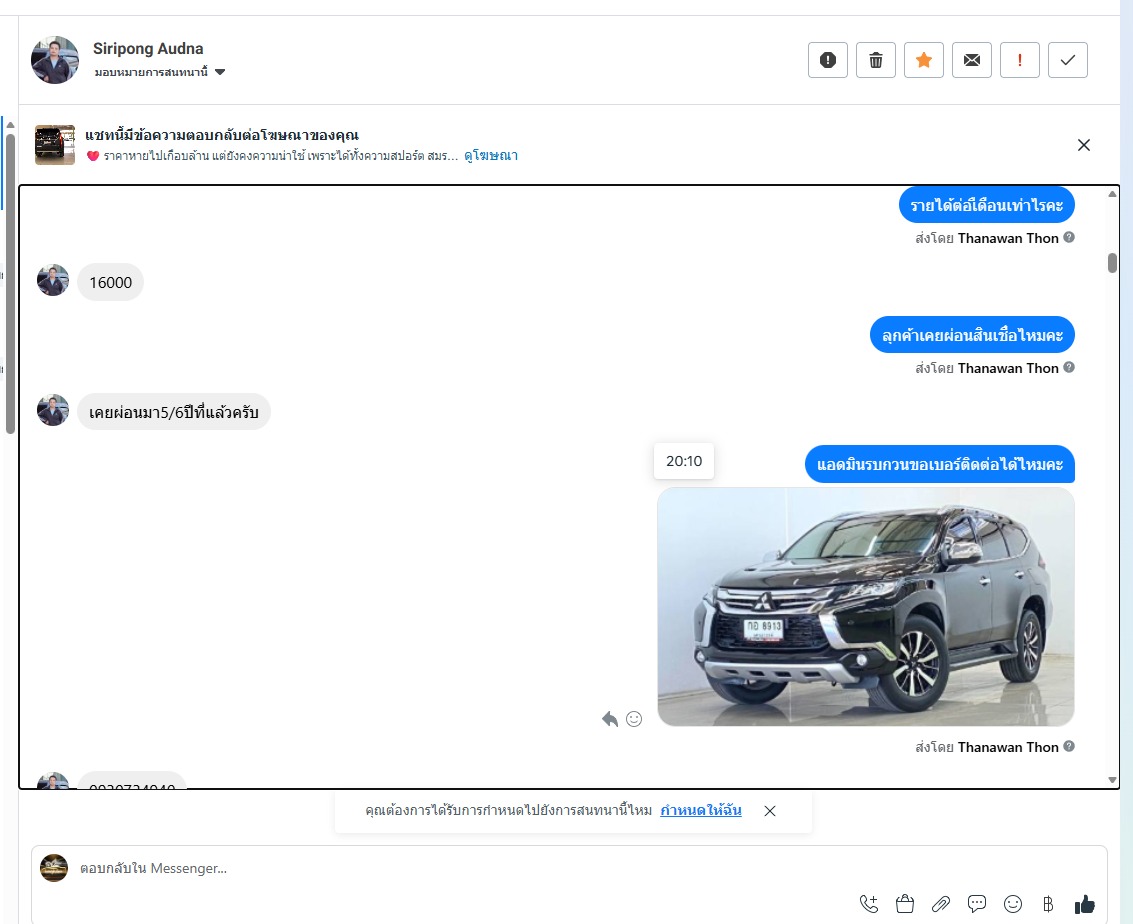This screenshot has width=1133, height=924.
Task: Toggle the orange star follow-up flag
Action: pos(923,60)
